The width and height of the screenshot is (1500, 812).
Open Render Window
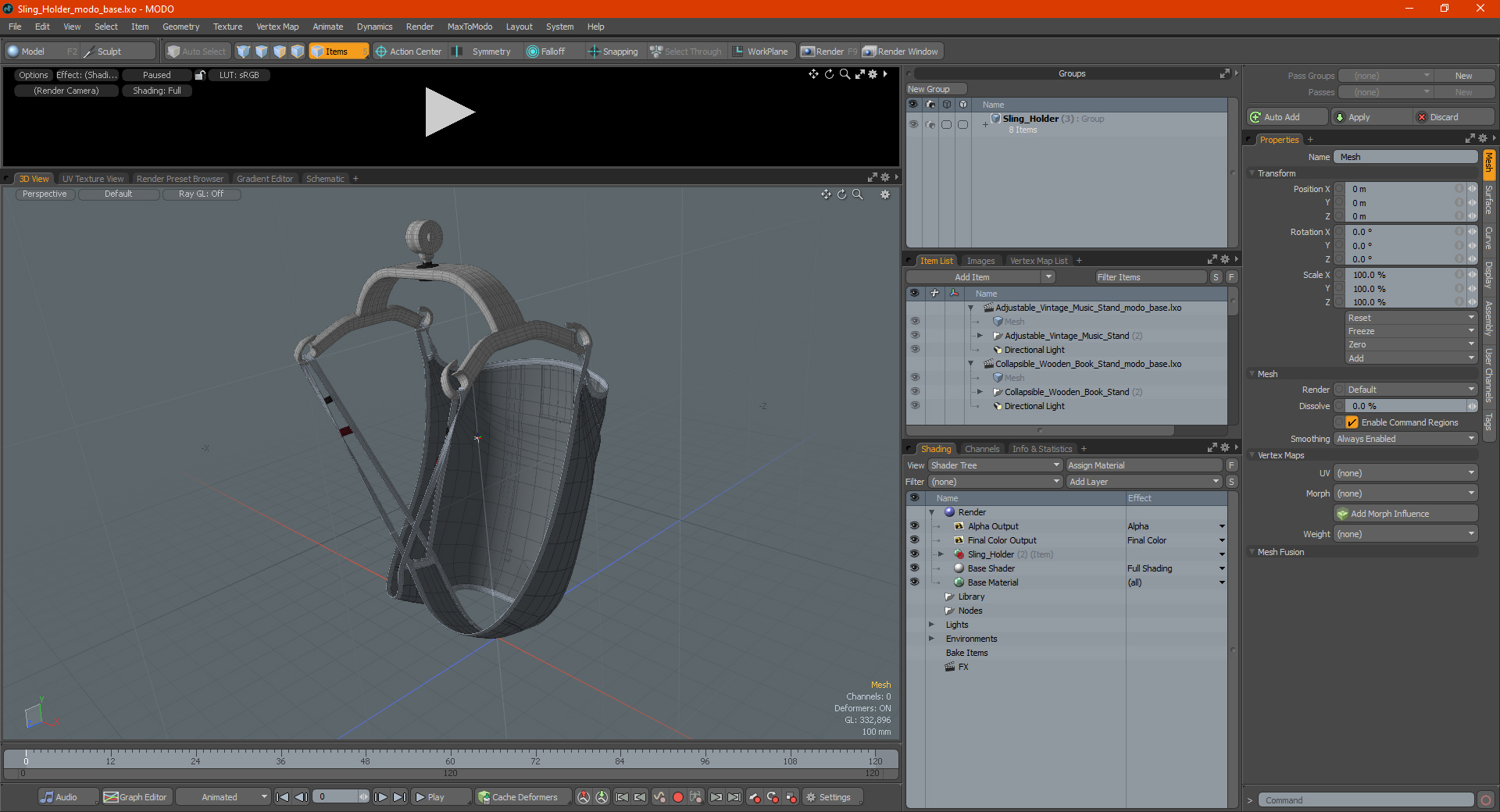click(901, 52)
